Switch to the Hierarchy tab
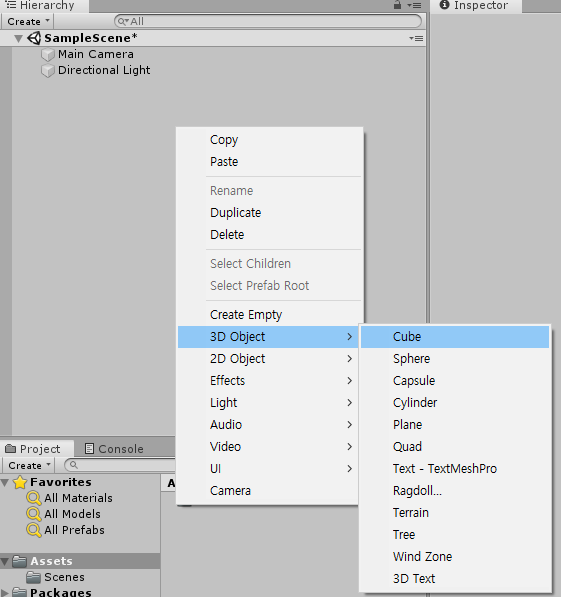Image resolution: width=561 pixels, height=597 pixels. coord(44,6)
